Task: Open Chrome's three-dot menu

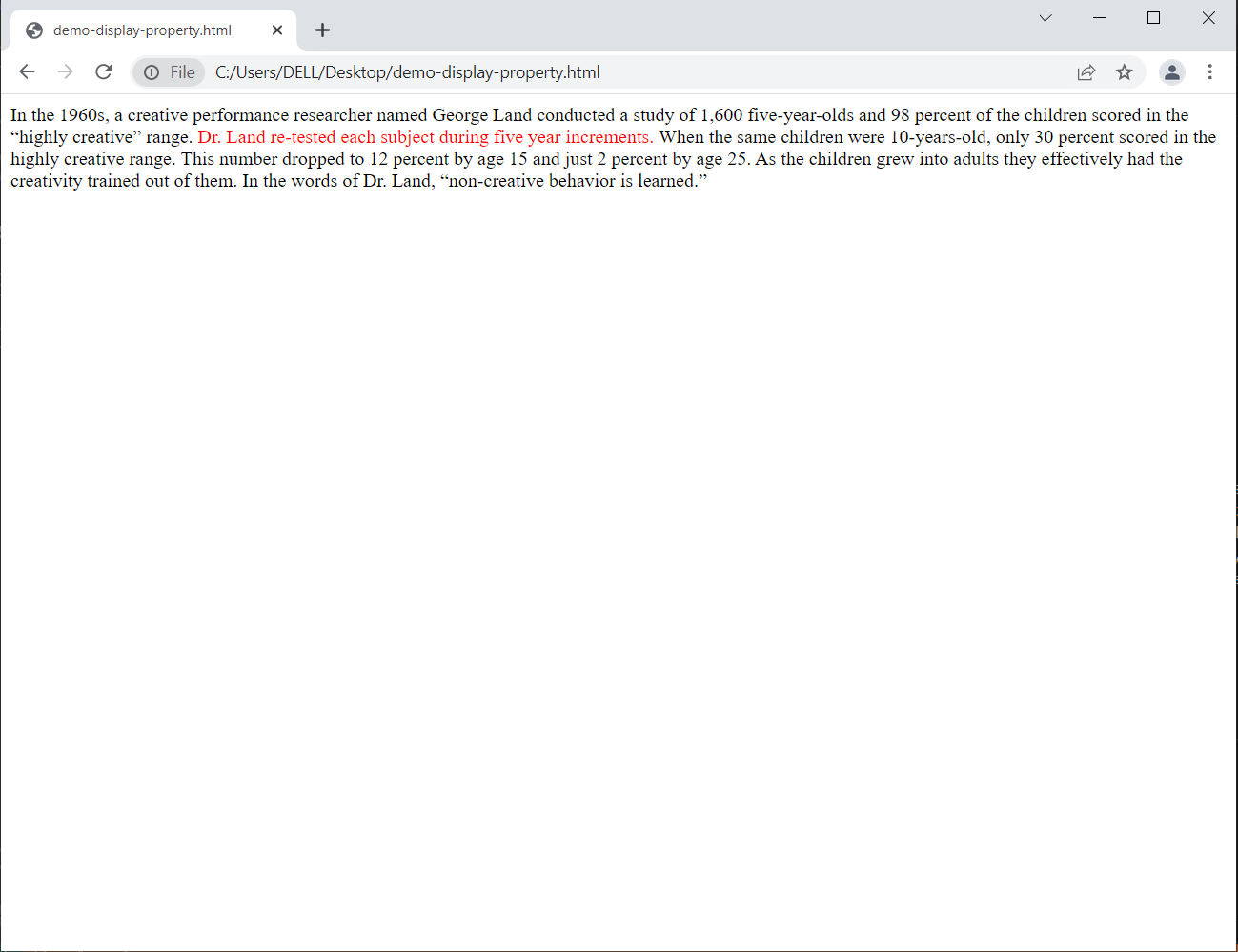Action: tap(1209, 72)
